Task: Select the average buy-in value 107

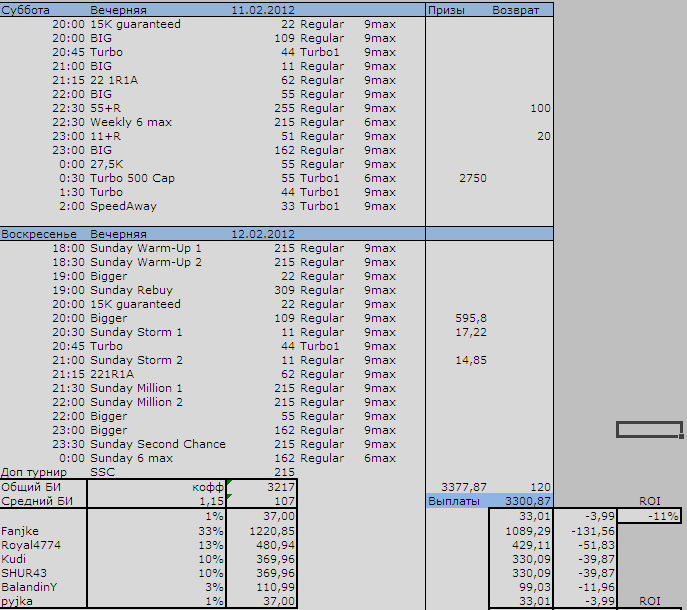Action: coord(284,501)
